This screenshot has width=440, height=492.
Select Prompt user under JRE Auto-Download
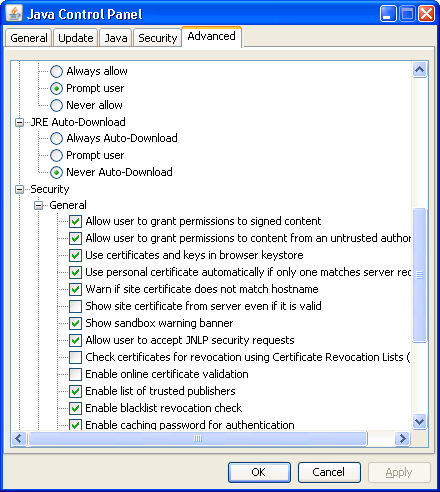pyautogui.click(x=56, y=155)
